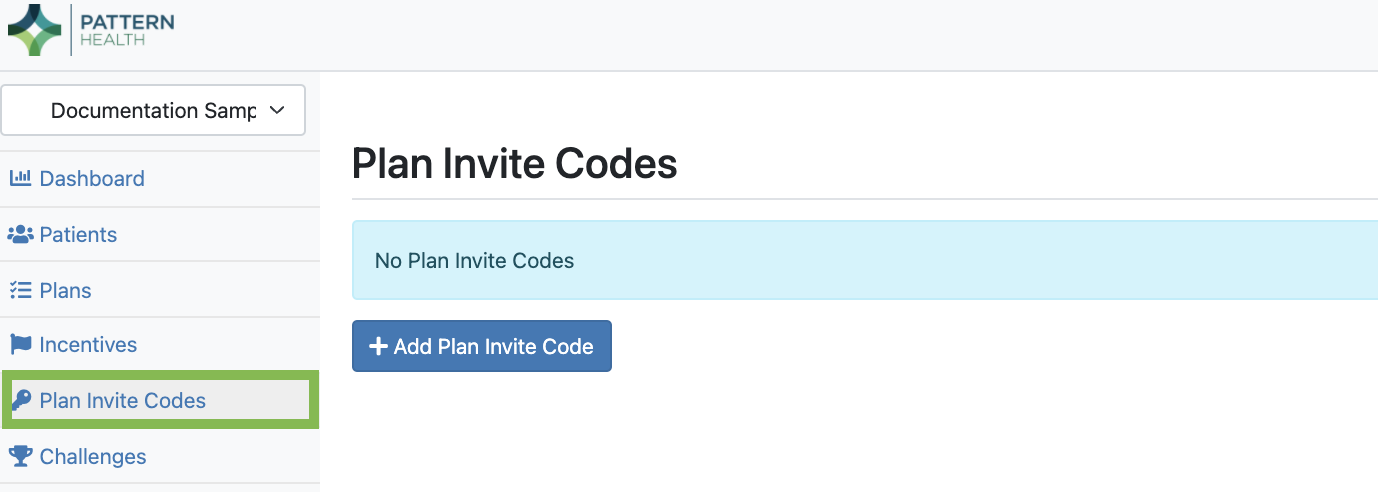Click the Plans checklist icon
Image resolution: width=1378 pixels, height=492 pixels.
coord(20,291)
